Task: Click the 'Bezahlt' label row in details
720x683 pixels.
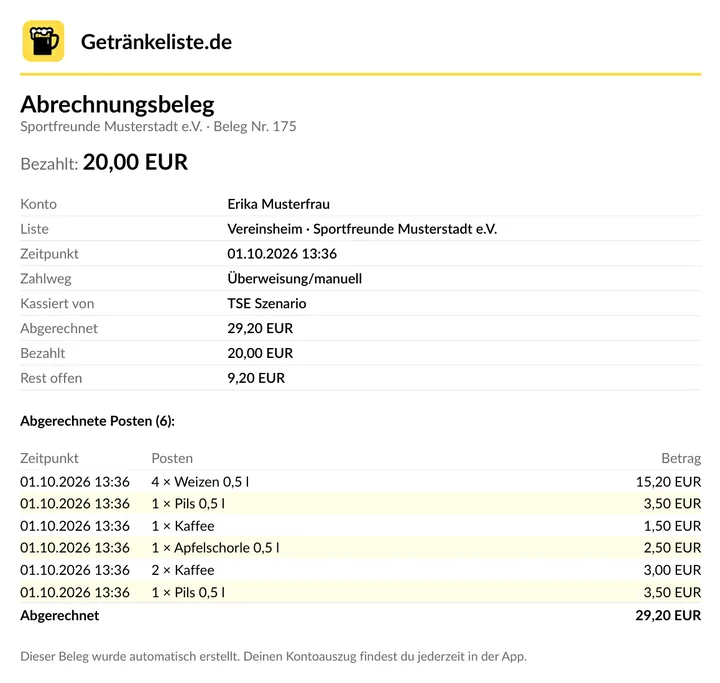Action: coord(43,353)
